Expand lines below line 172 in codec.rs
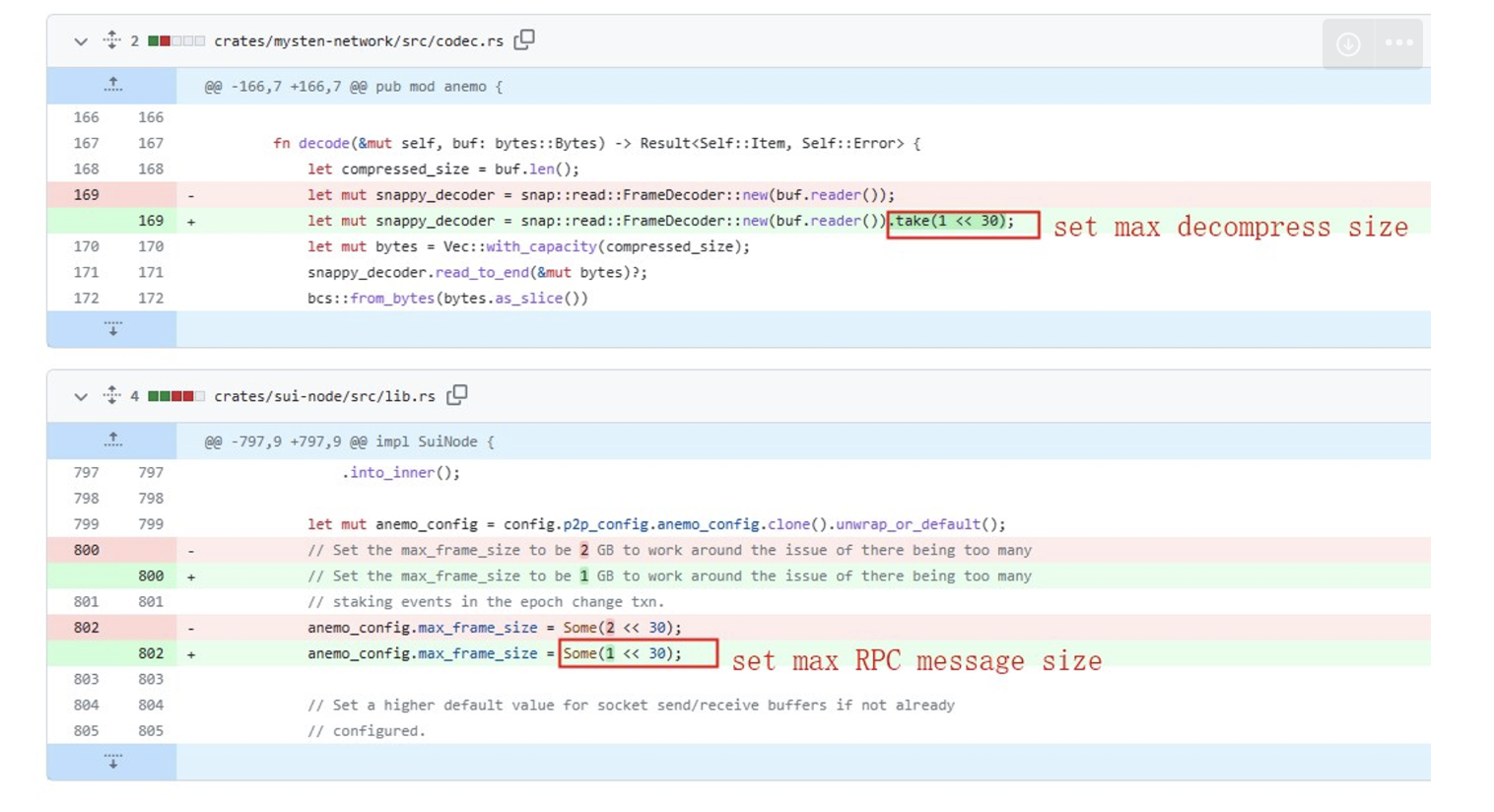The width and height of the screenshot is (1494, 812). click(x=113, y=328)
